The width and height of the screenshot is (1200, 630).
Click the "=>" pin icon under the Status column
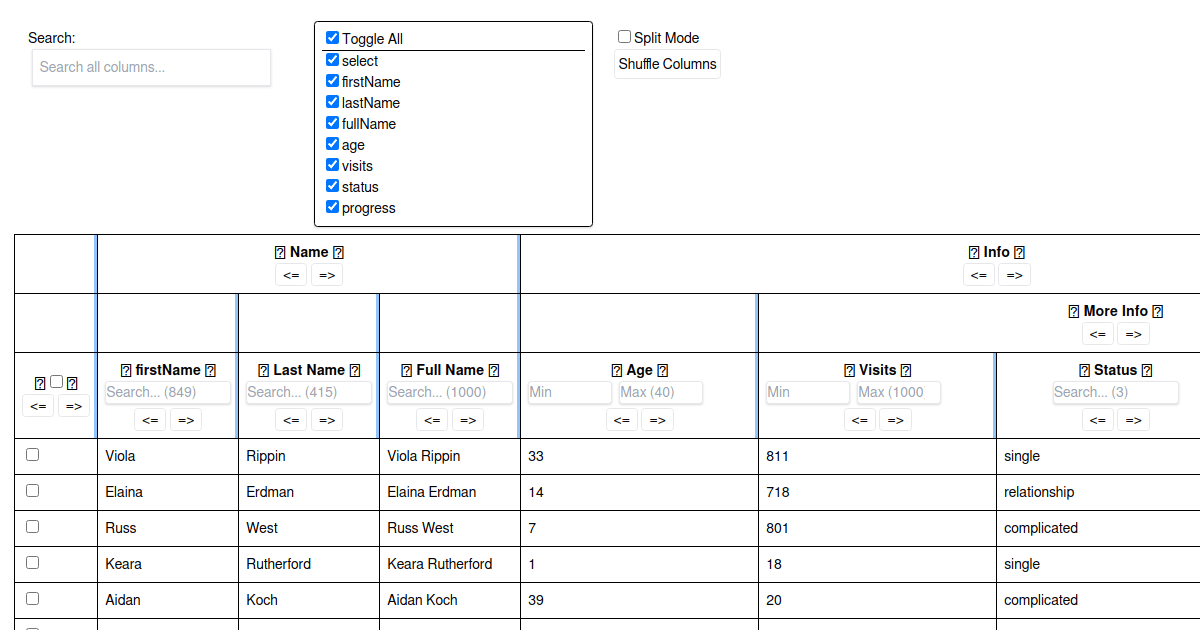pos(1133,419)
